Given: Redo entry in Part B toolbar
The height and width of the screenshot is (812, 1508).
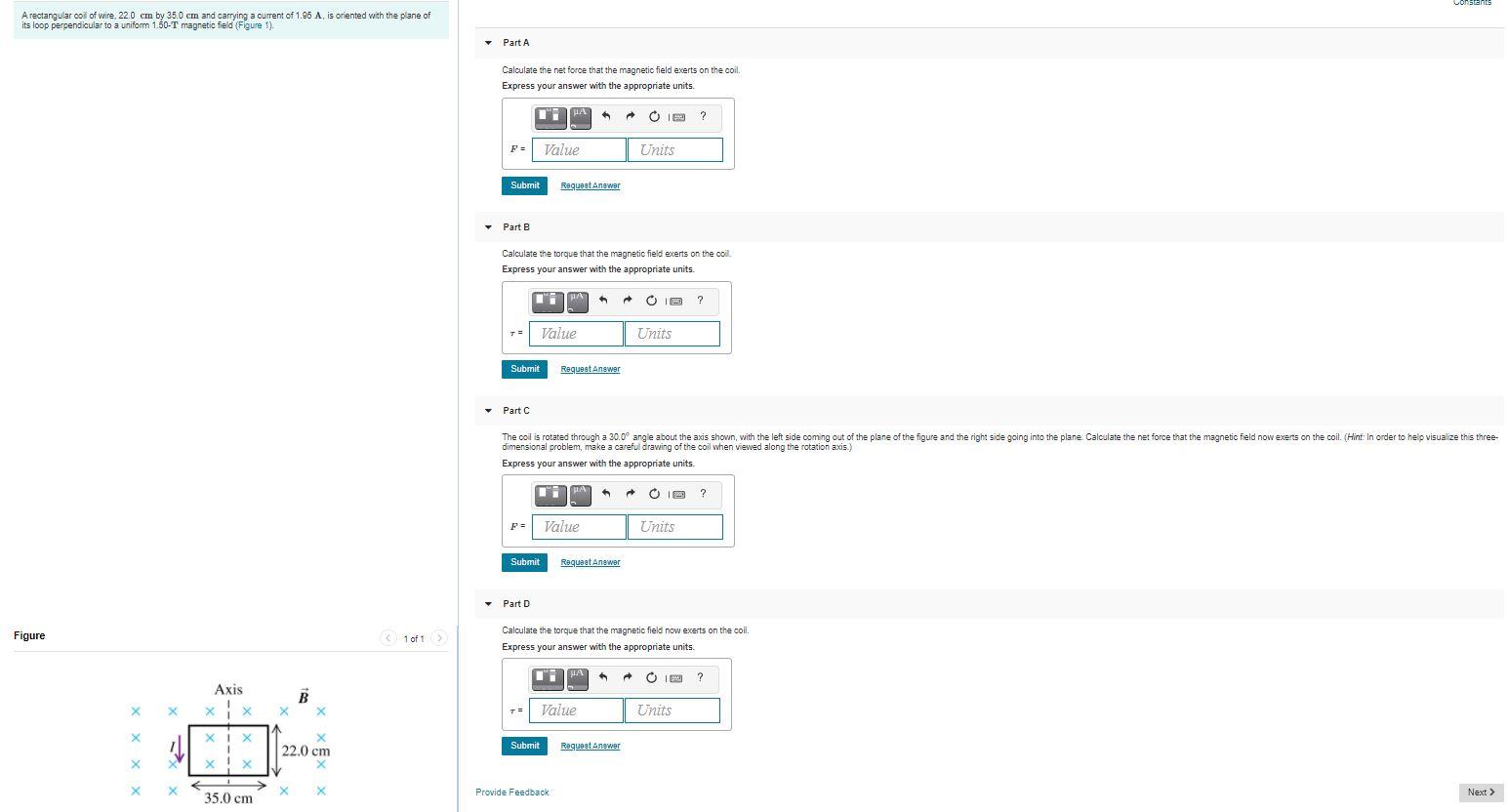Looking at the screenshot, I should point(627,301).
